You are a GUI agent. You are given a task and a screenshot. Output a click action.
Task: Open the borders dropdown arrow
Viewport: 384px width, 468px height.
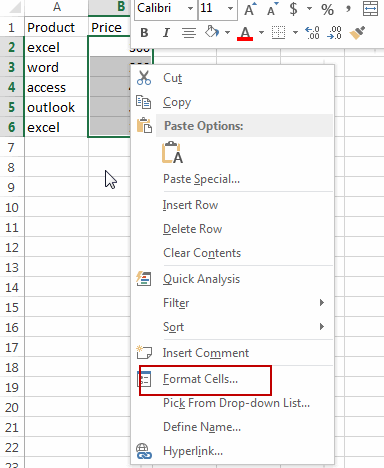(295, 33)
